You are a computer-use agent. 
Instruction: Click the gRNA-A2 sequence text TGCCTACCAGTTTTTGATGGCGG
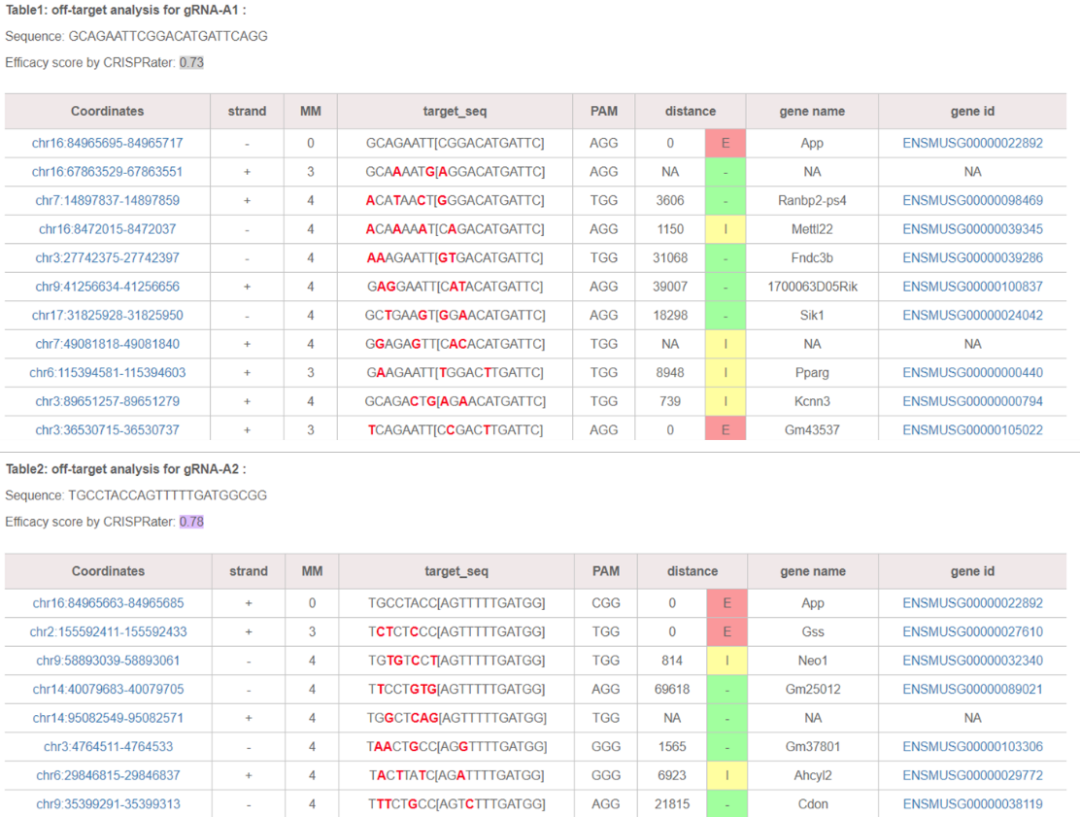click(167, 496)
